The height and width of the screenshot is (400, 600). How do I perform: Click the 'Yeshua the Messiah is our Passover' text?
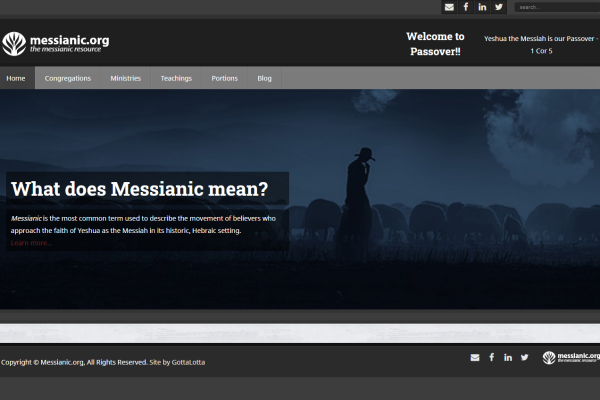tap(539, 39)
